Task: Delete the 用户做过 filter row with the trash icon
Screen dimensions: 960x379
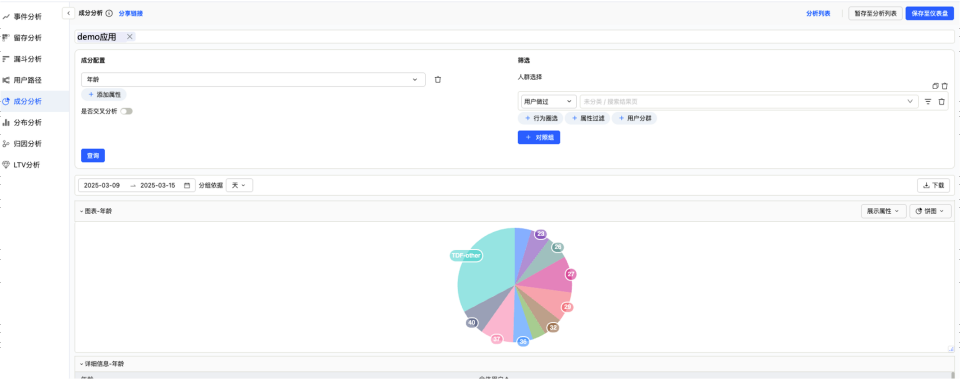Action: (x=942, y=102)
